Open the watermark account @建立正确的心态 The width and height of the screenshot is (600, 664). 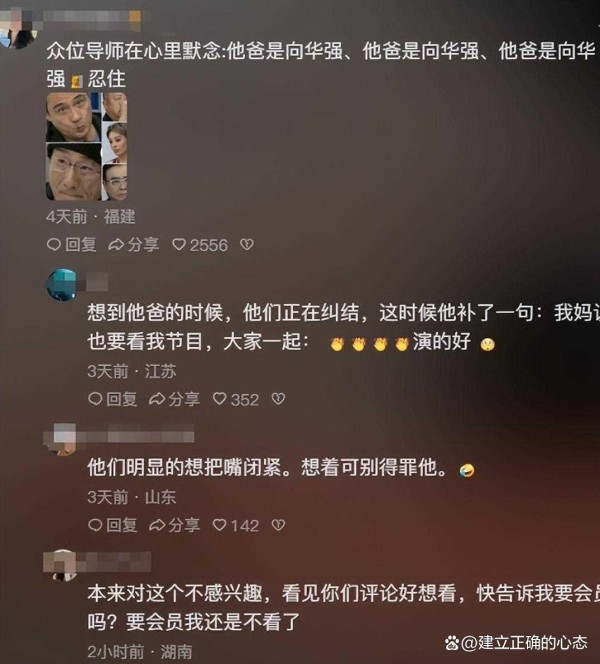pos(517,643)
